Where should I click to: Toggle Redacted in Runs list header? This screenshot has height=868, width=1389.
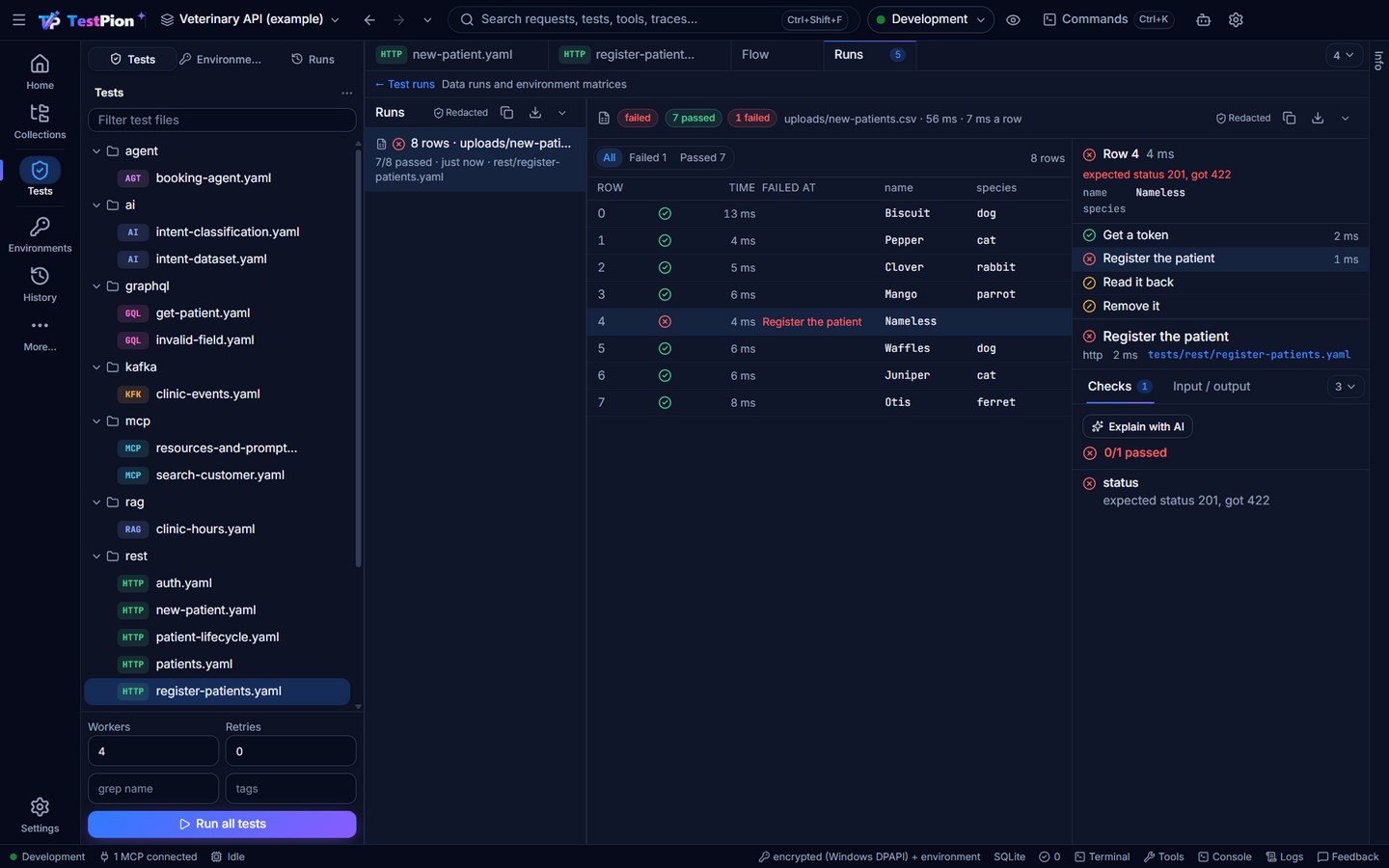(x=460, y=113)
